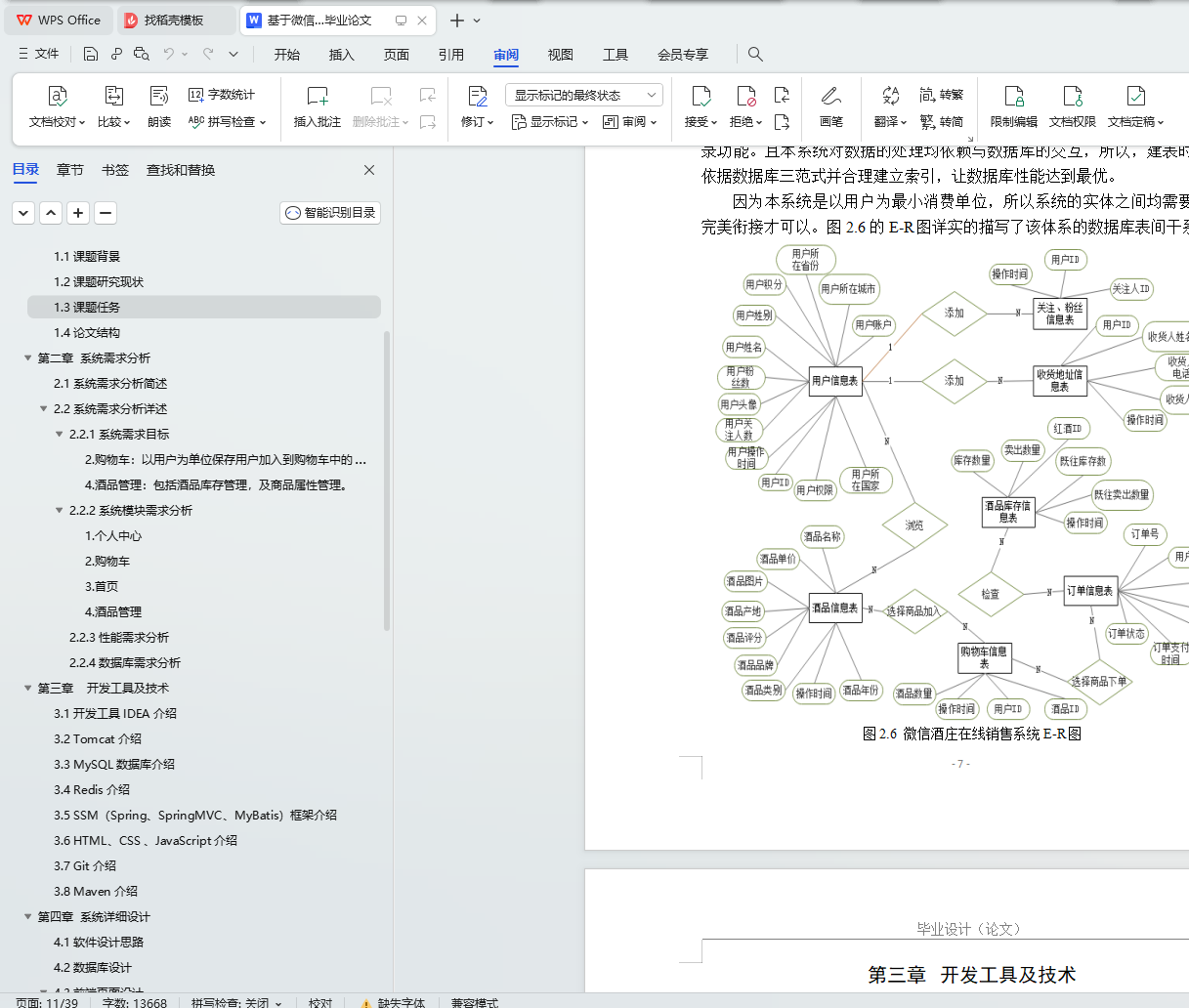Click the Reject change icon (拒绝)

coord(746,96)
